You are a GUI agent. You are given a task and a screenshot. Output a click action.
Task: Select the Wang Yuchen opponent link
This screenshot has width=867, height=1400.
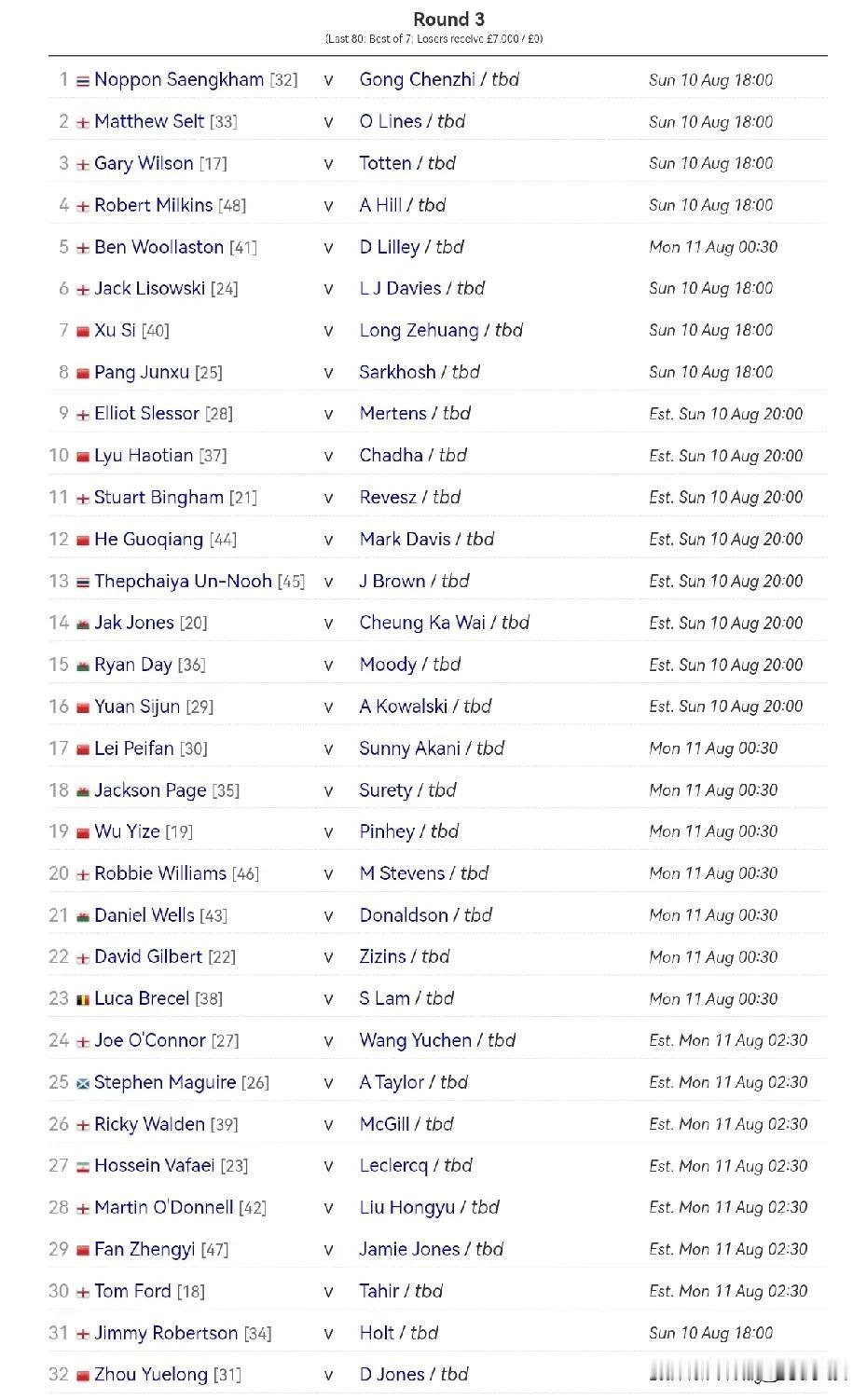point(415,1041)
